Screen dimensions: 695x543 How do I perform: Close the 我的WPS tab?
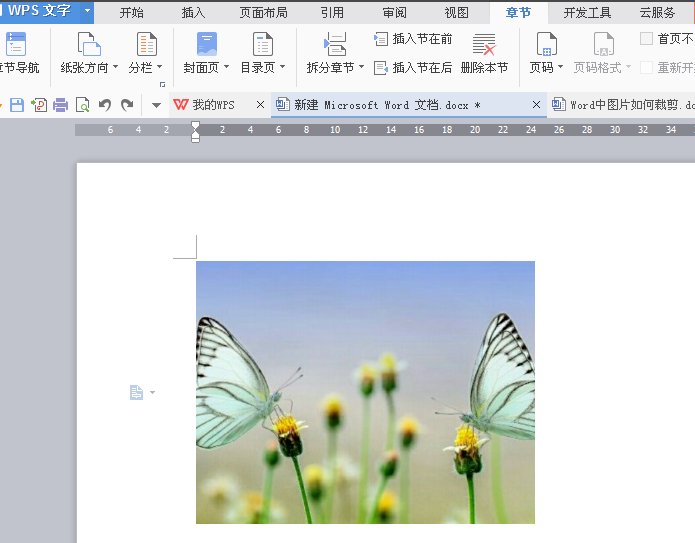[x=260, y=105]
